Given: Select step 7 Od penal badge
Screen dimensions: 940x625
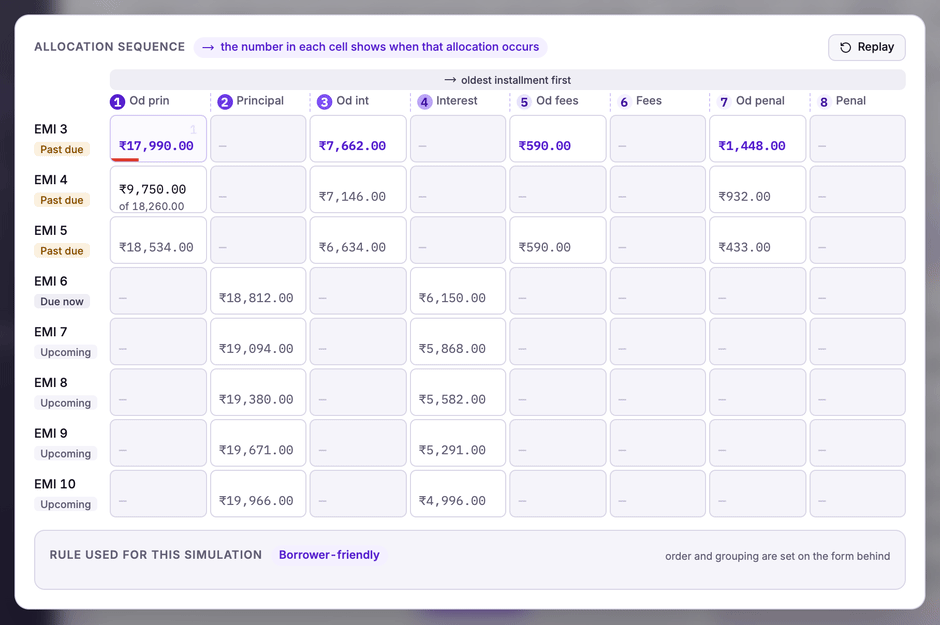Looking at the screenshot, I should click(x=724, y=102).
